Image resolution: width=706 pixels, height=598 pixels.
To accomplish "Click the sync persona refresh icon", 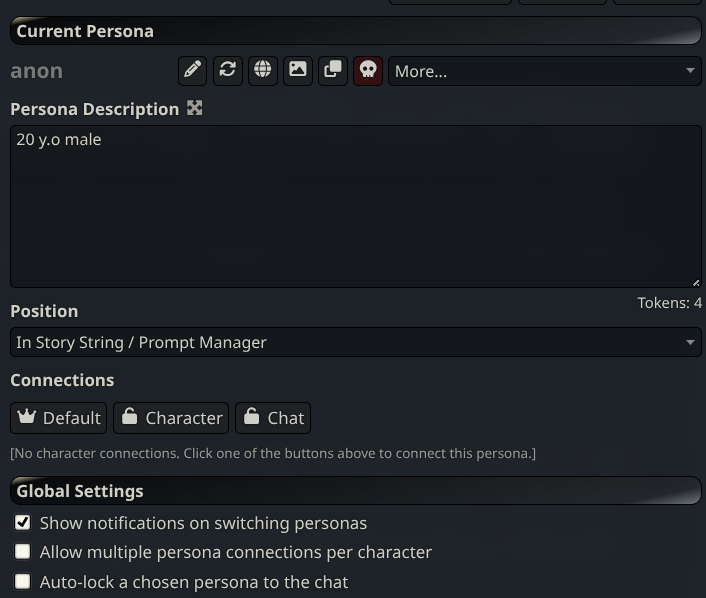I will click(x=228, y=70).
